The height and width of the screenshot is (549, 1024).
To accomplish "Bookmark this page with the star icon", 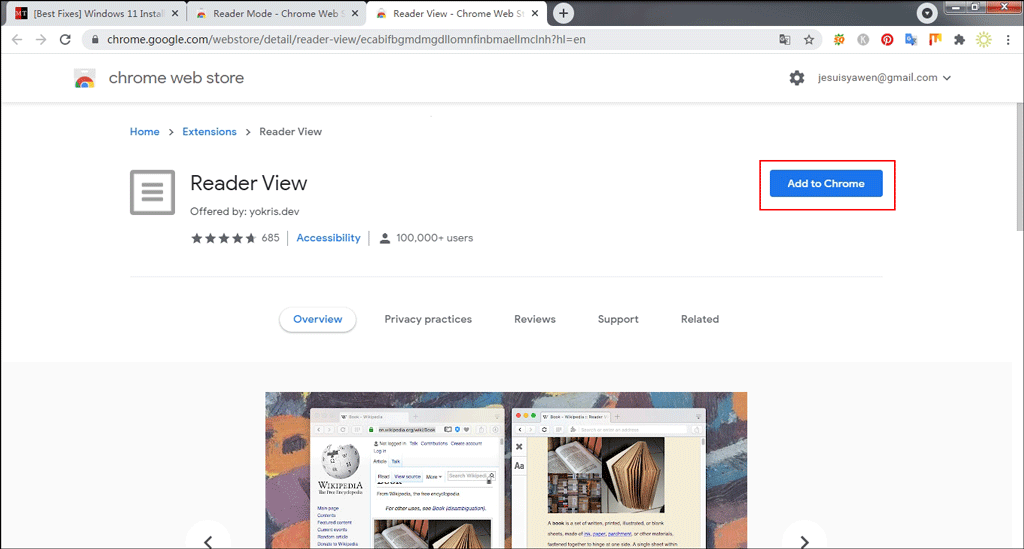I will point(809,40).
